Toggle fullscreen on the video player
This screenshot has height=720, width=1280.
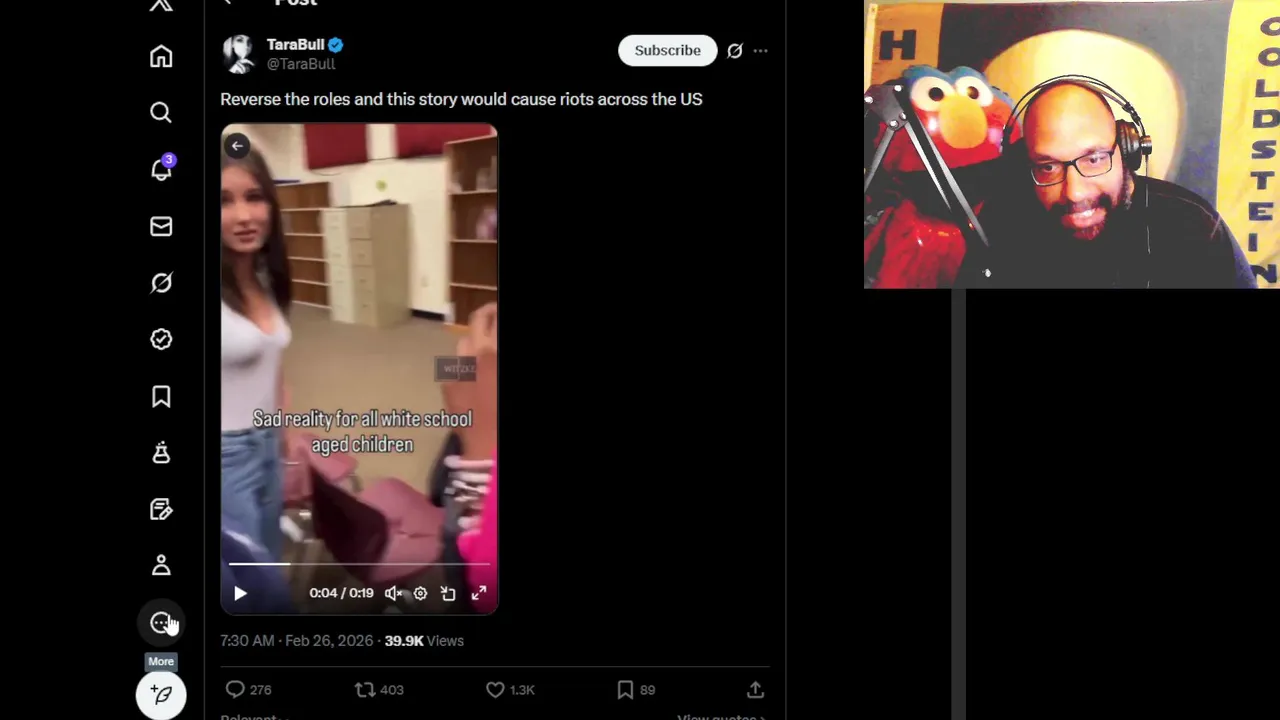coord(479,593)
